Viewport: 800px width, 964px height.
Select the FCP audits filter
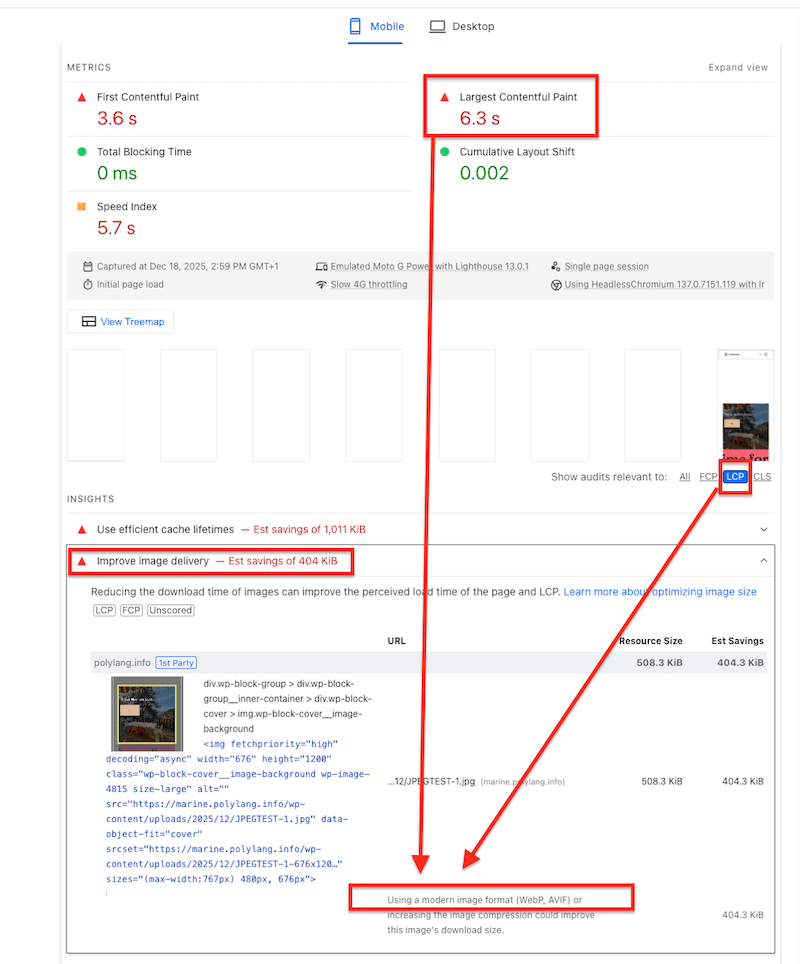click(x=708, y=477)
